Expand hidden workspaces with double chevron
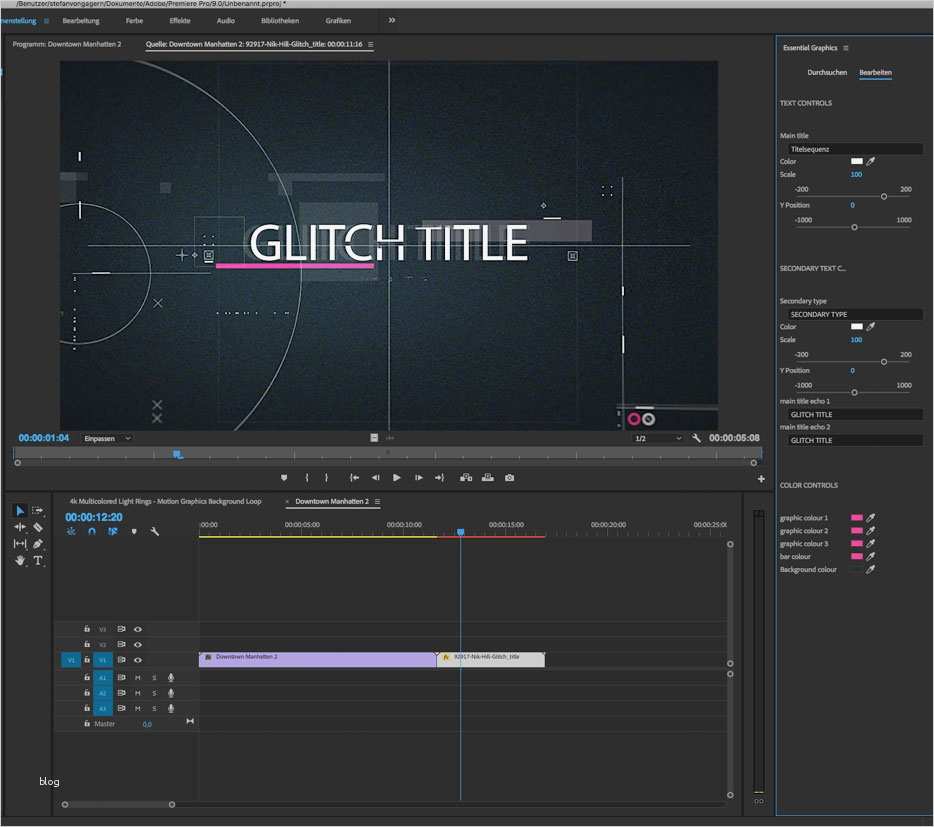Screen dimensions: 934x827 click(391, 20)
